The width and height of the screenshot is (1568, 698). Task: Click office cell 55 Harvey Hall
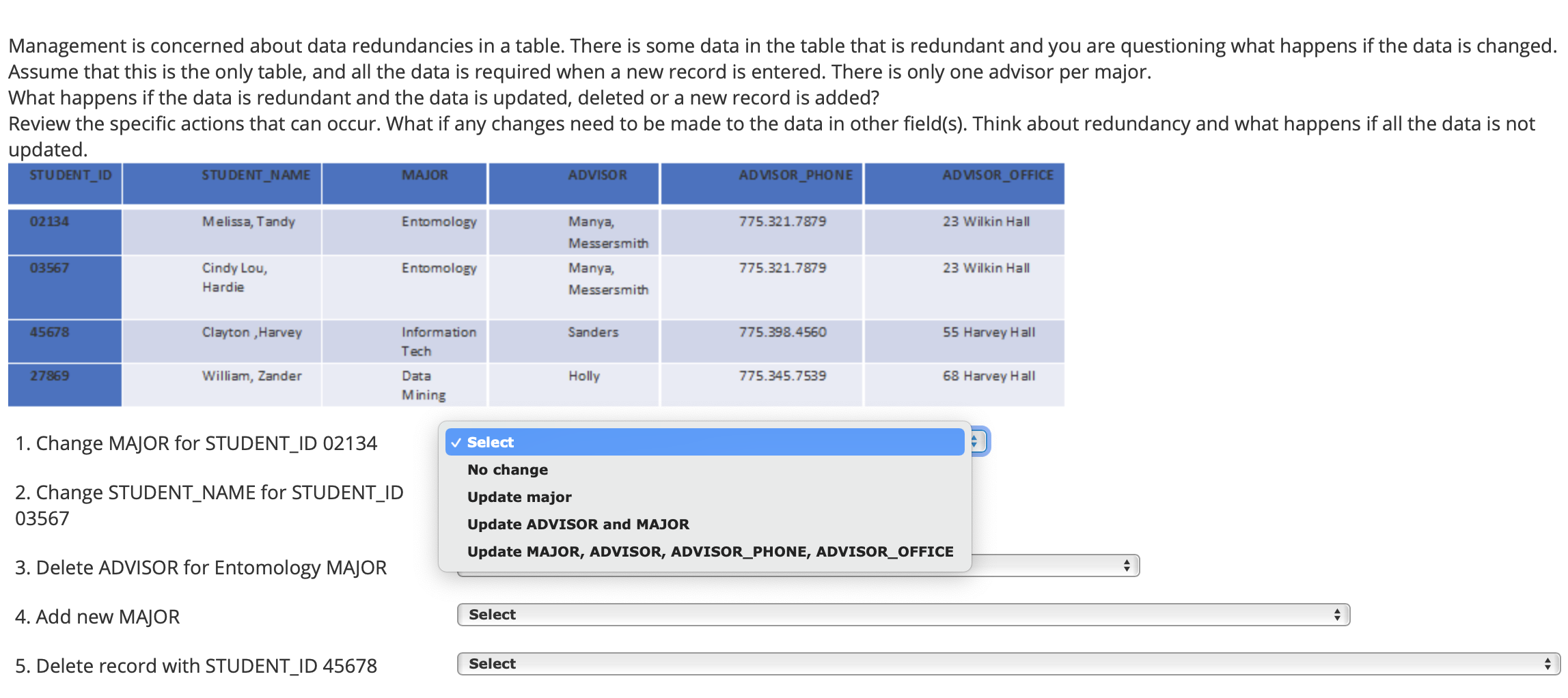tap(965, 341)
